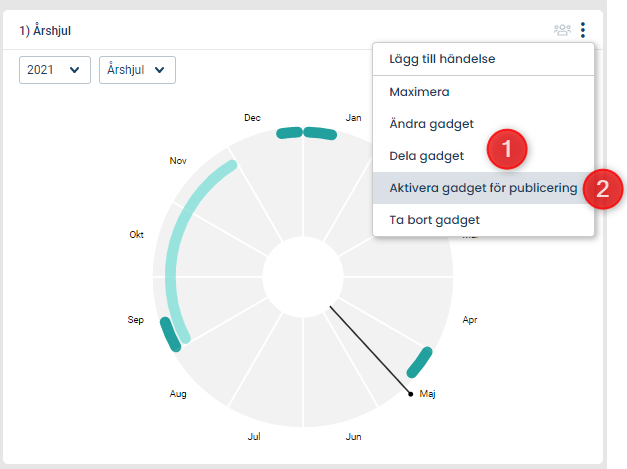This screenshot has height=469, width=627.
Task: Select 'Ta bort gadget' menu option
Action: tap(483, 220)
